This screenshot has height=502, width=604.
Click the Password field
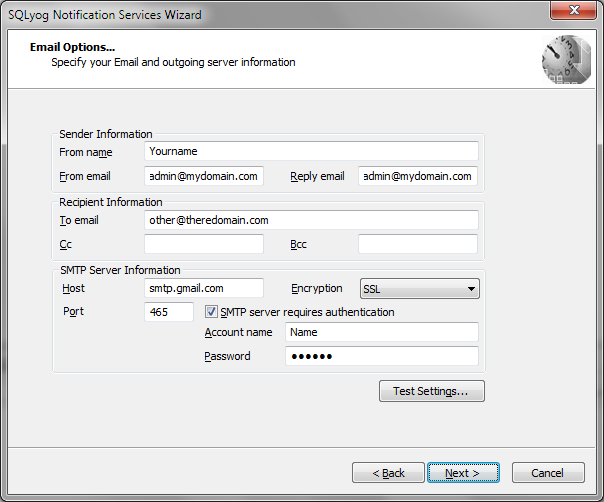(381, 356)
